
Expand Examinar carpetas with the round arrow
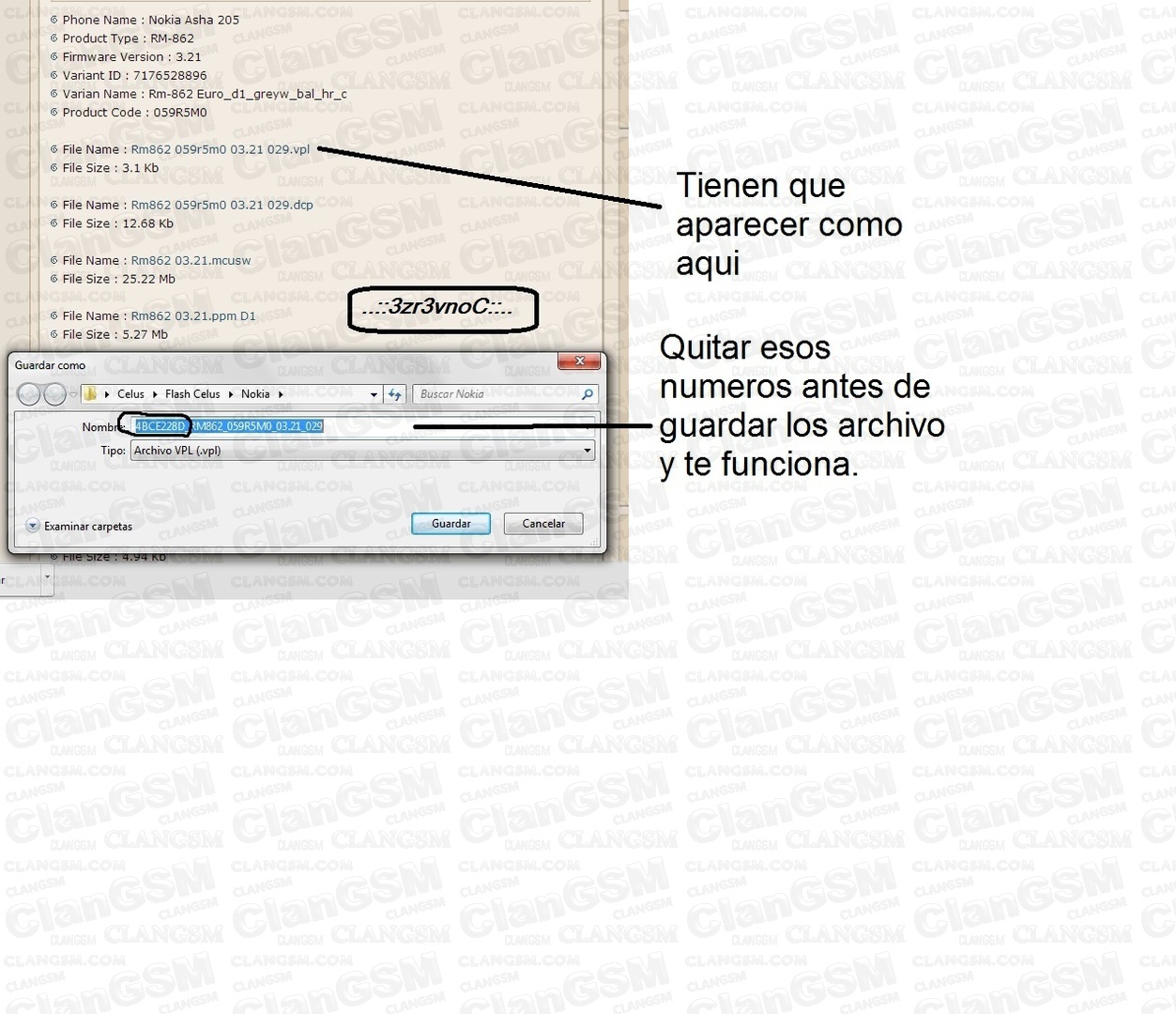click(x=33, y=526)
